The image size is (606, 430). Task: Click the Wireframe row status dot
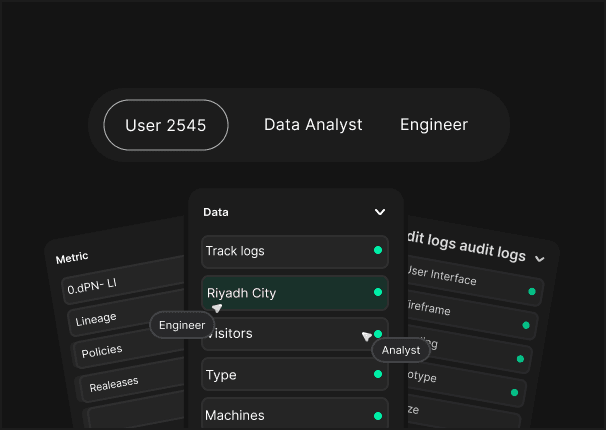pos(526,325)
